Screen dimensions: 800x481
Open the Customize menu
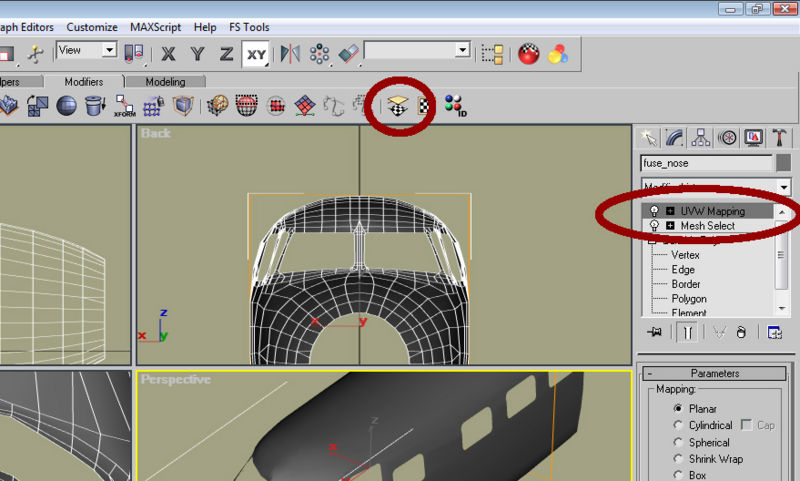[92, 27]
